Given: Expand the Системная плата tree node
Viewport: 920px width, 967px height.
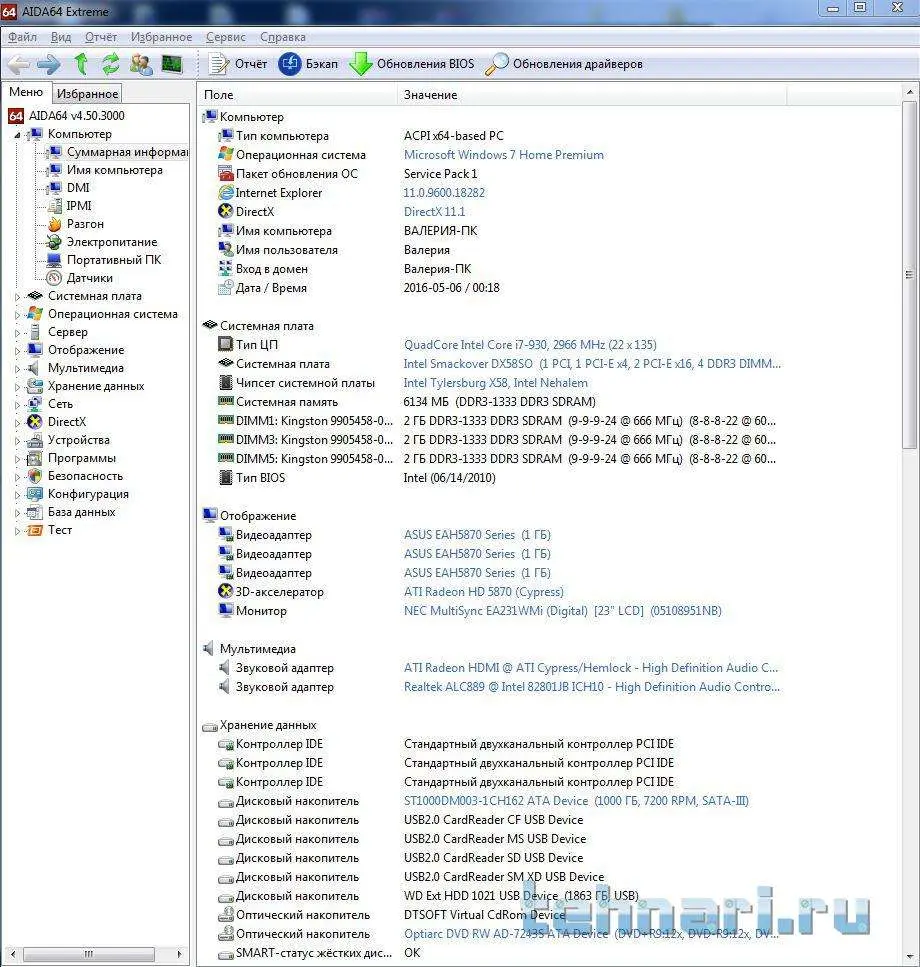Looking at the screenshot, I should [x=17, y=297].
